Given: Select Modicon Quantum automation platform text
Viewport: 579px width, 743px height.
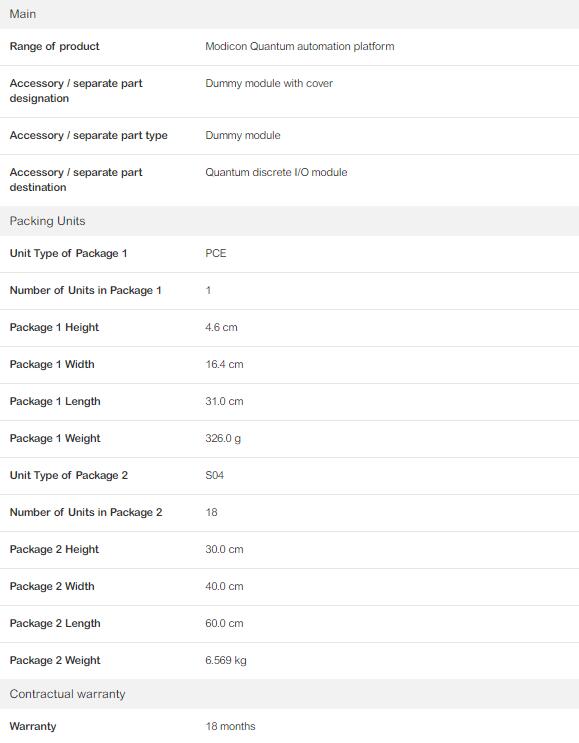Looking at the screenshot, I should (x=299, y=46).
